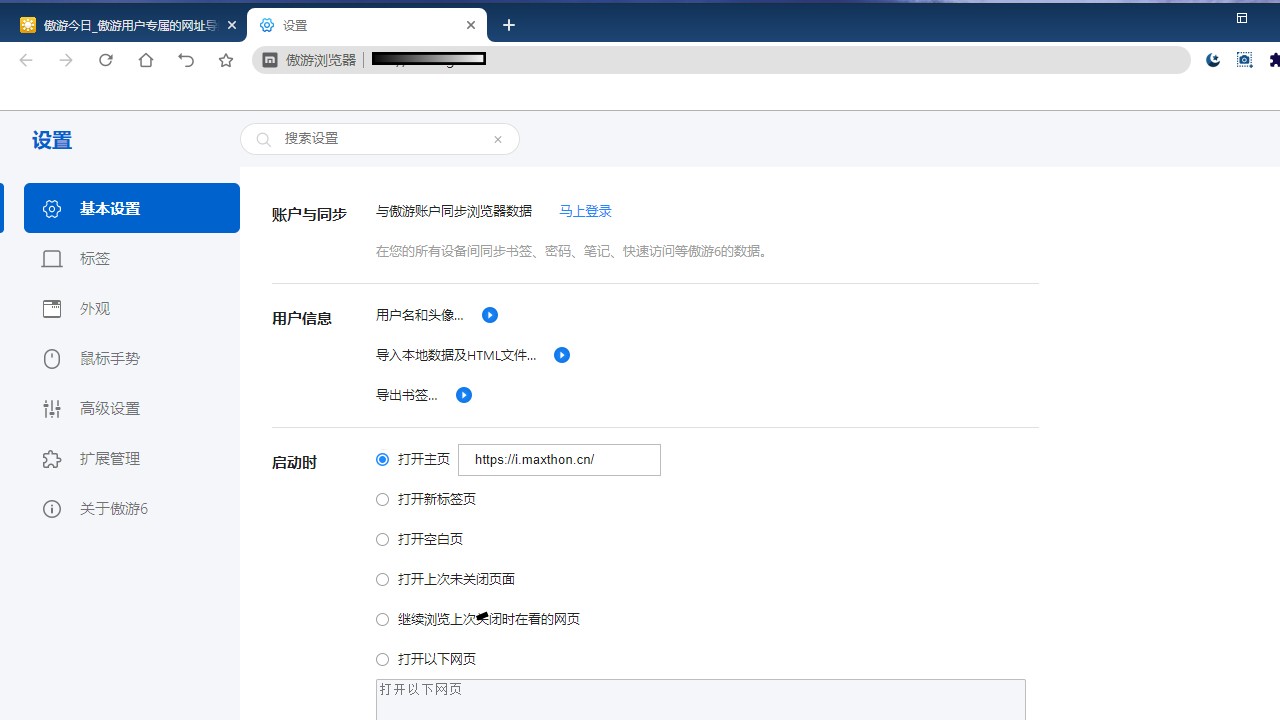Click the reload page icon
The image size is (1280, 720).
[x=106, y=60]
